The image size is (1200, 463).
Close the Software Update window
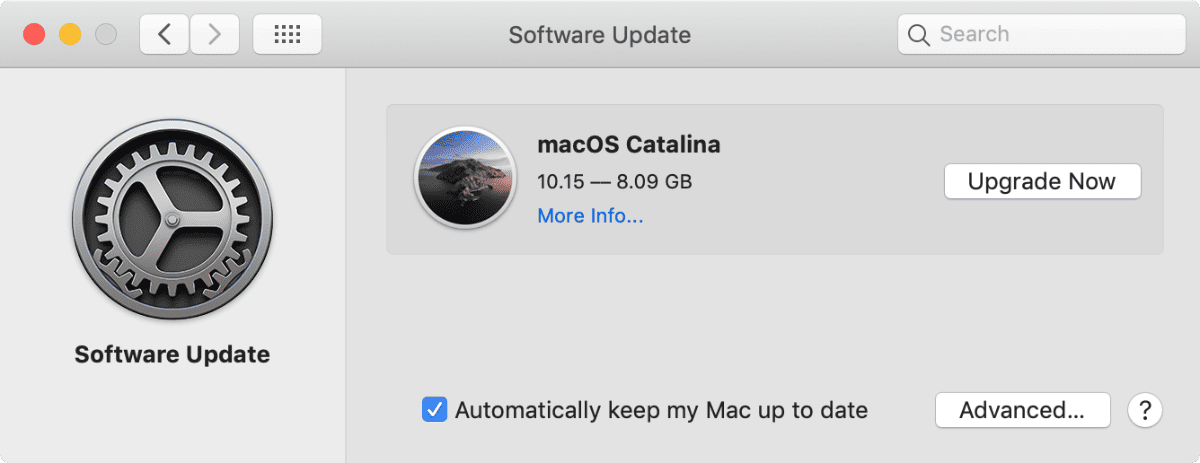(35, 35)
